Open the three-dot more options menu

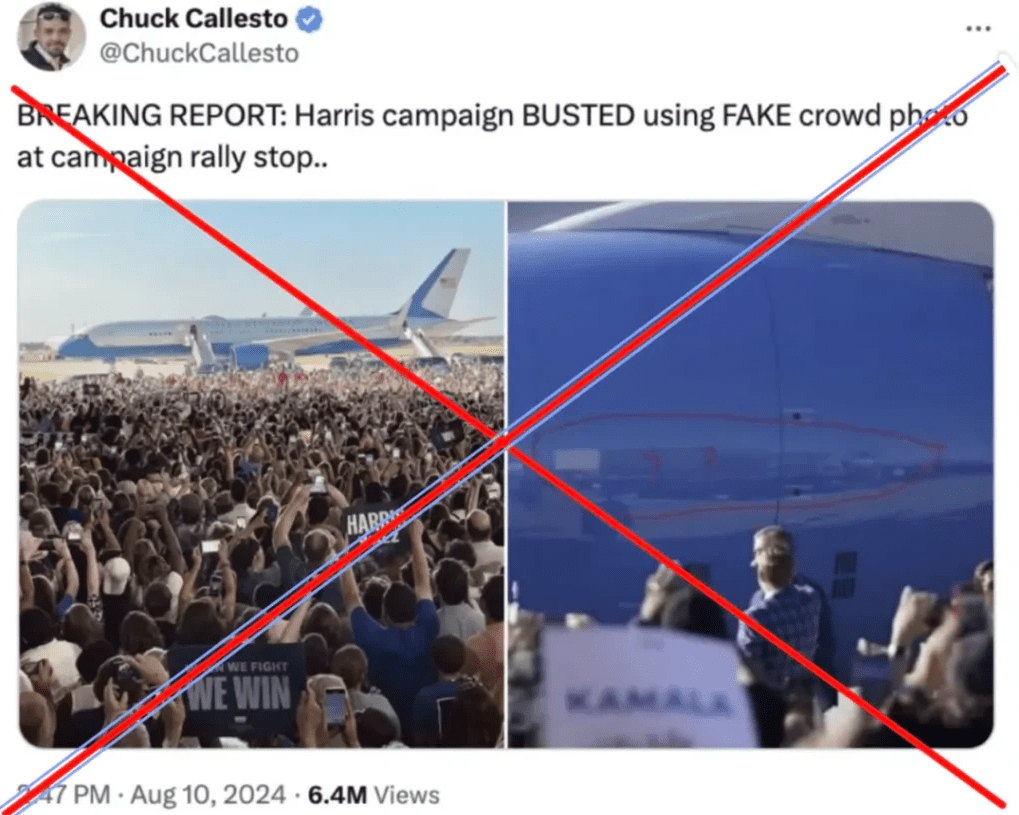tap(978, 29)
